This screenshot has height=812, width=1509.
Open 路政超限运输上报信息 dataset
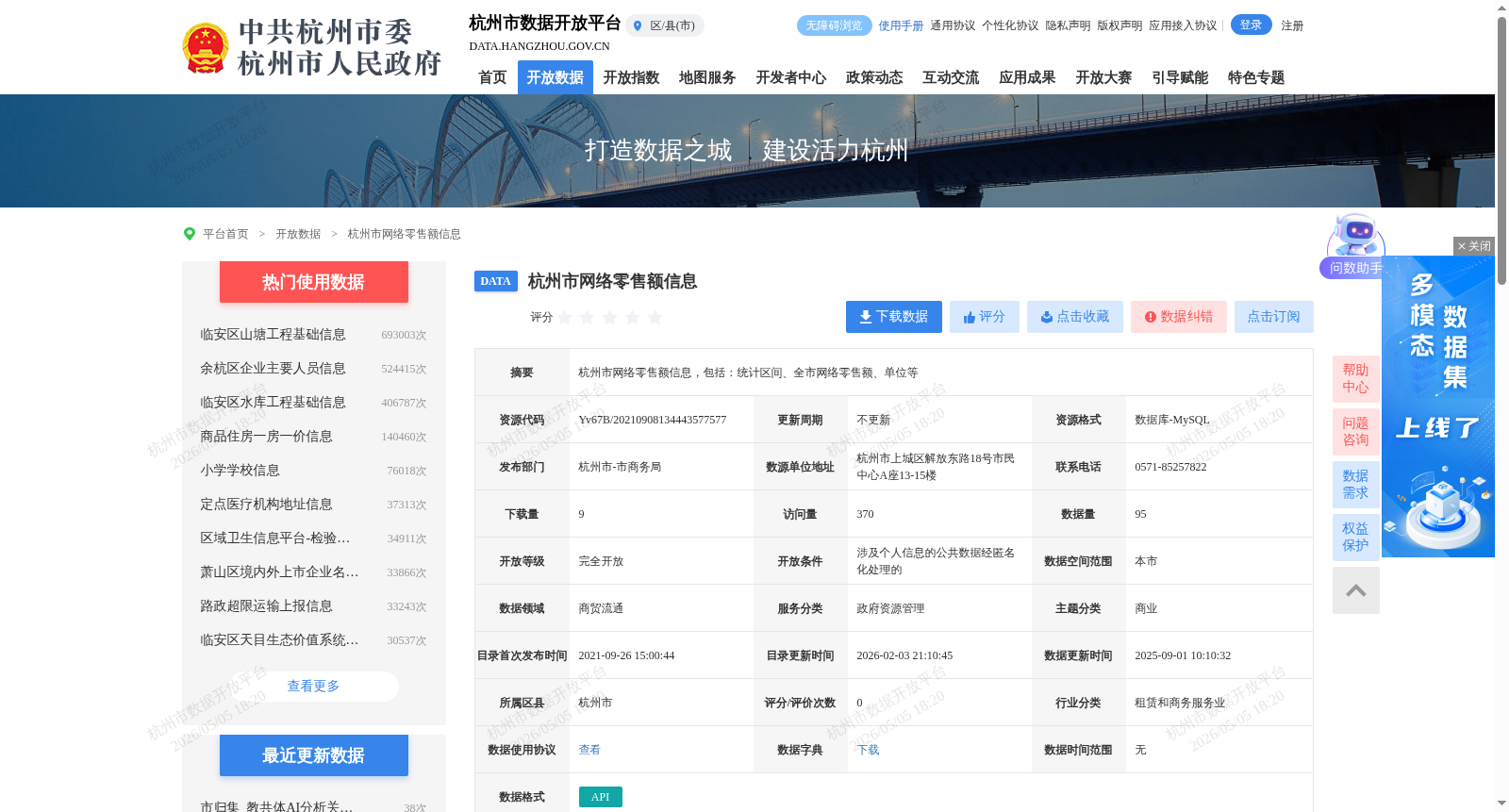(267, 606)
